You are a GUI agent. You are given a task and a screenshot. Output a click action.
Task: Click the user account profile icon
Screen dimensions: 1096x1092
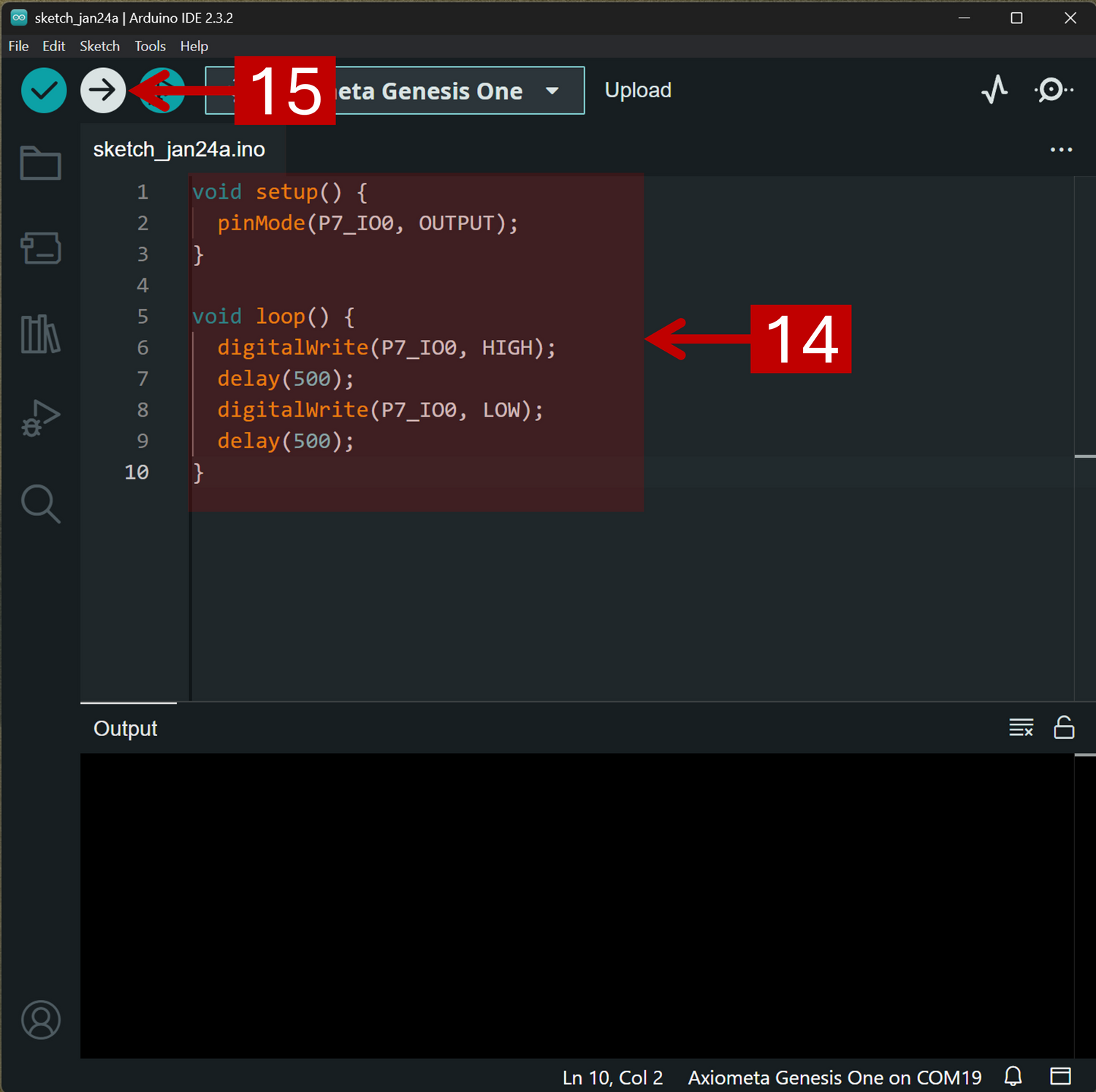[x=41, y=1020]
